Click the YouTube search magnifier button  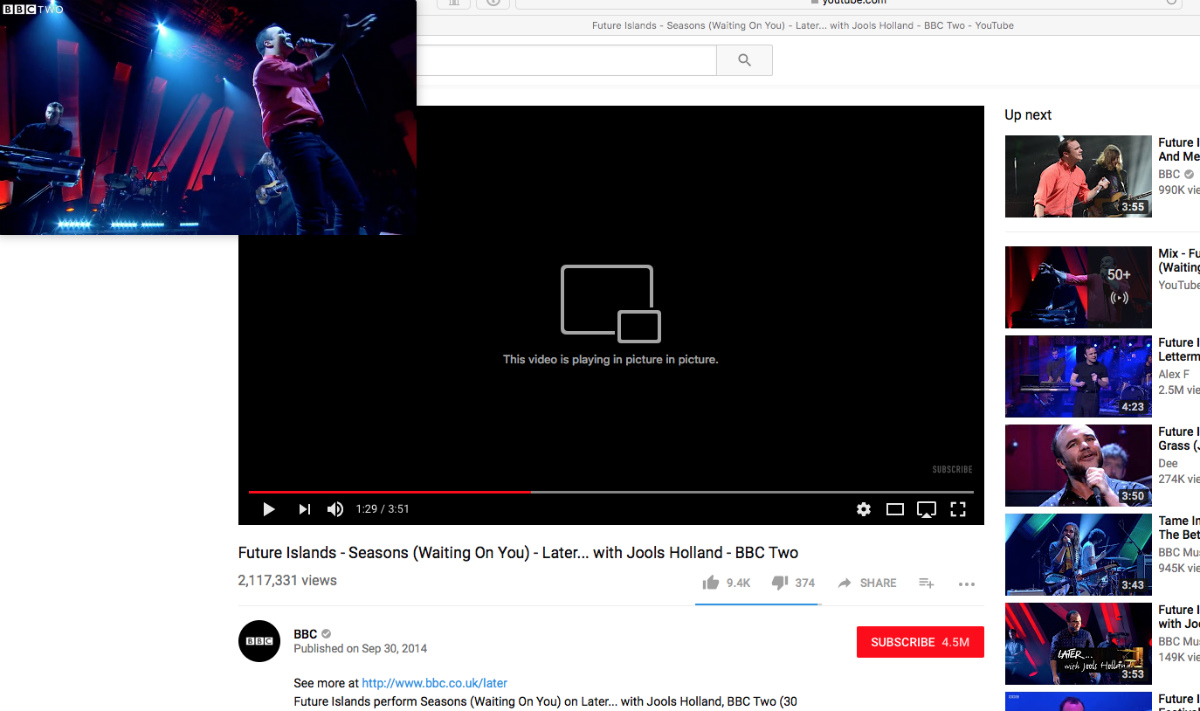click(744, 60)
